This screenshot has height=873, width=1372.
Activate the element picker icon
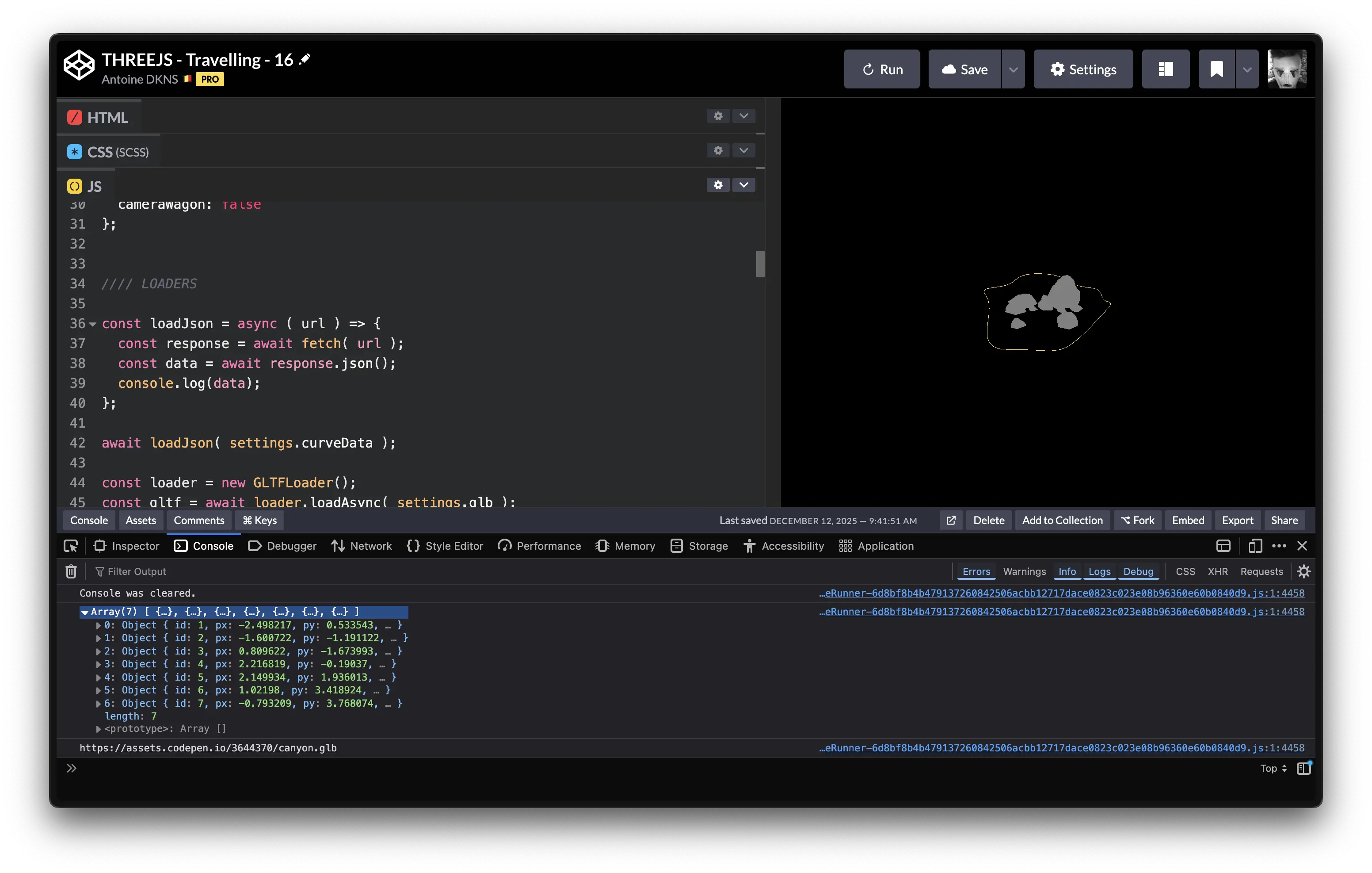point(71,546)
